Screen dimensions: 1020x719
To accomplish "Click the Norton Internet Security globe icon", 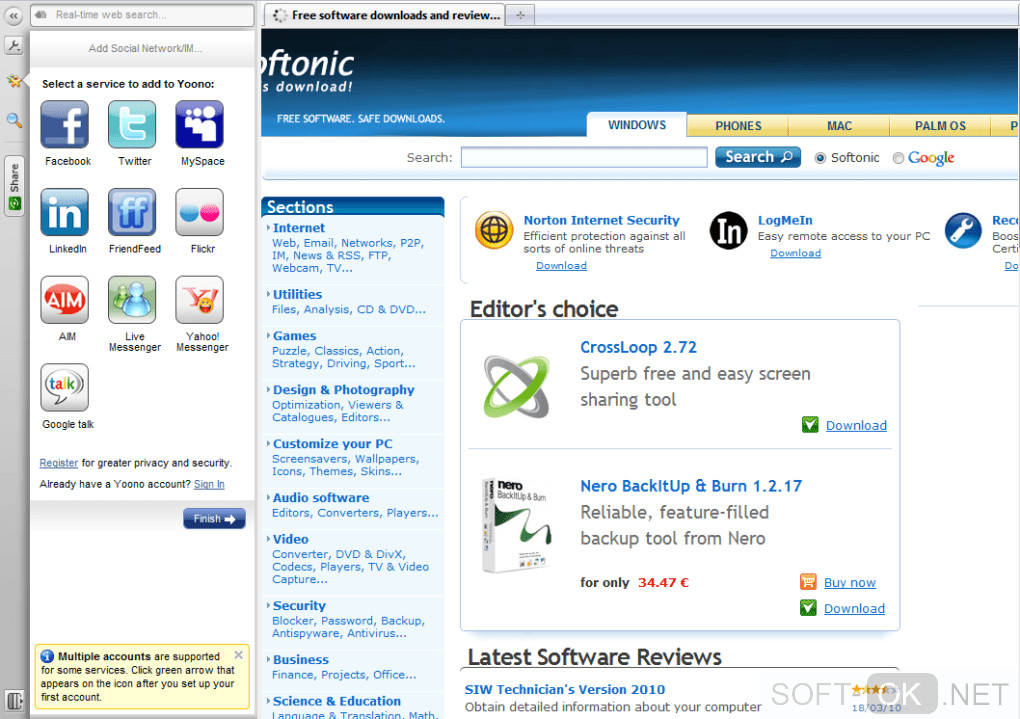I will click(494, 230).
